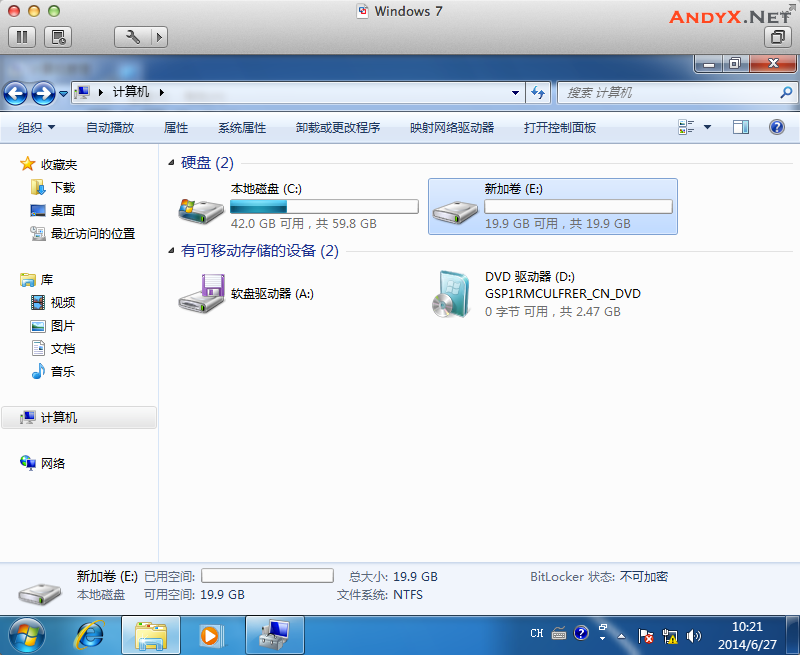The image size is (800, 655).
Task: Open address bar history dropdown
Action: click(515, 93)
